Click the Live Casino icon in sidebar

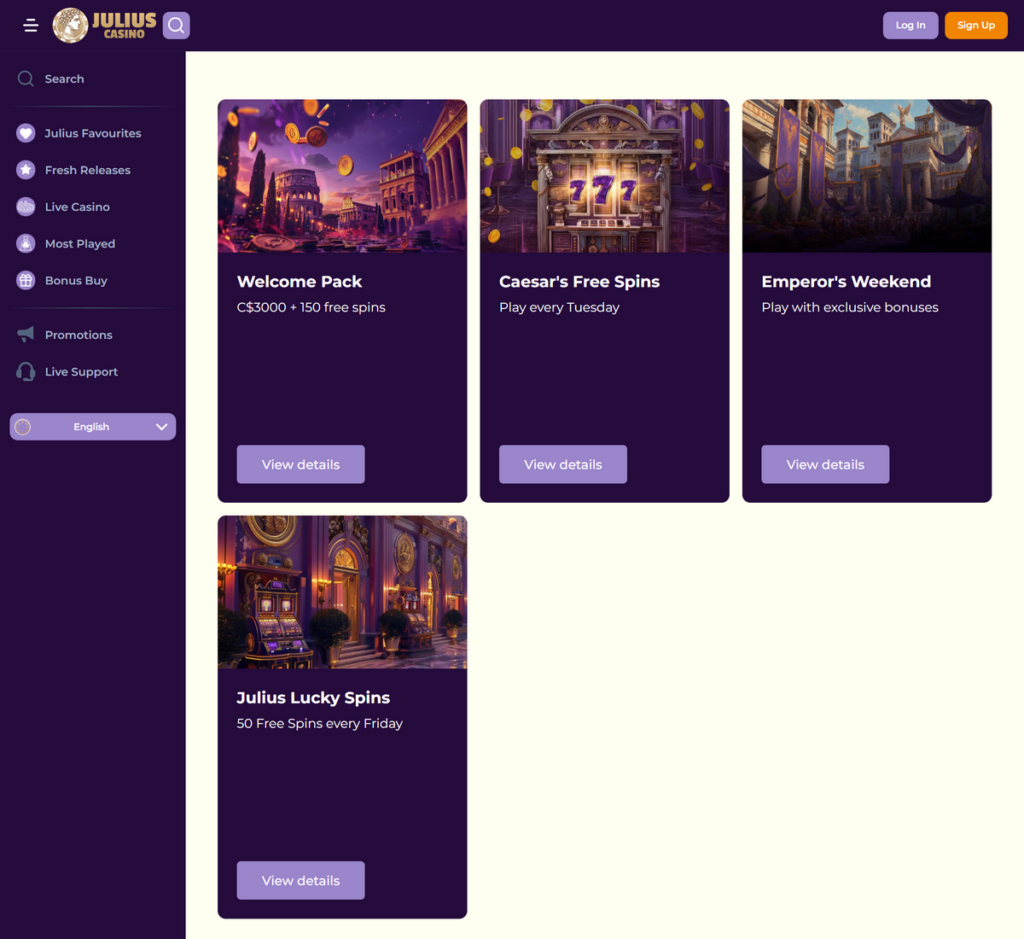[x=26, y=207]
